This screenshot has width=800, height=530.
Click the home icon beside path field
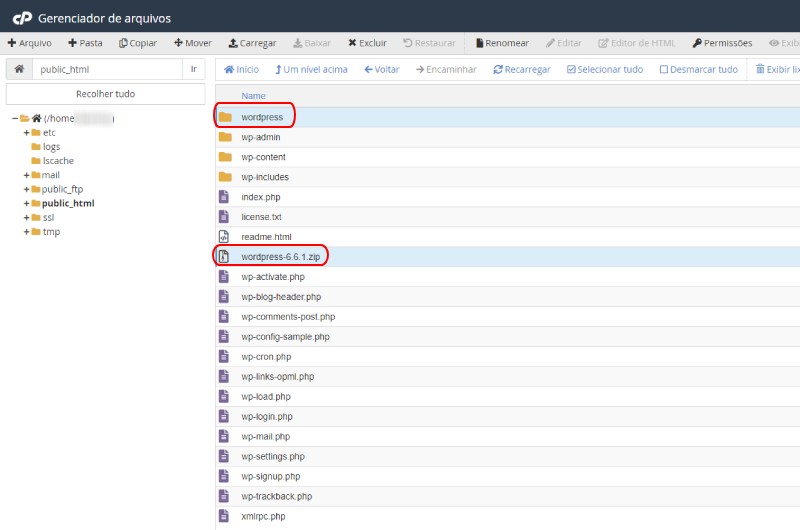point(19,69)
